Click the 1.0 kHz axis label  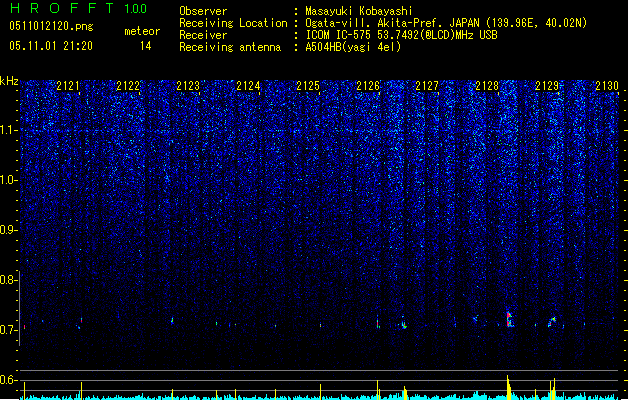click(x=9, y=180)
